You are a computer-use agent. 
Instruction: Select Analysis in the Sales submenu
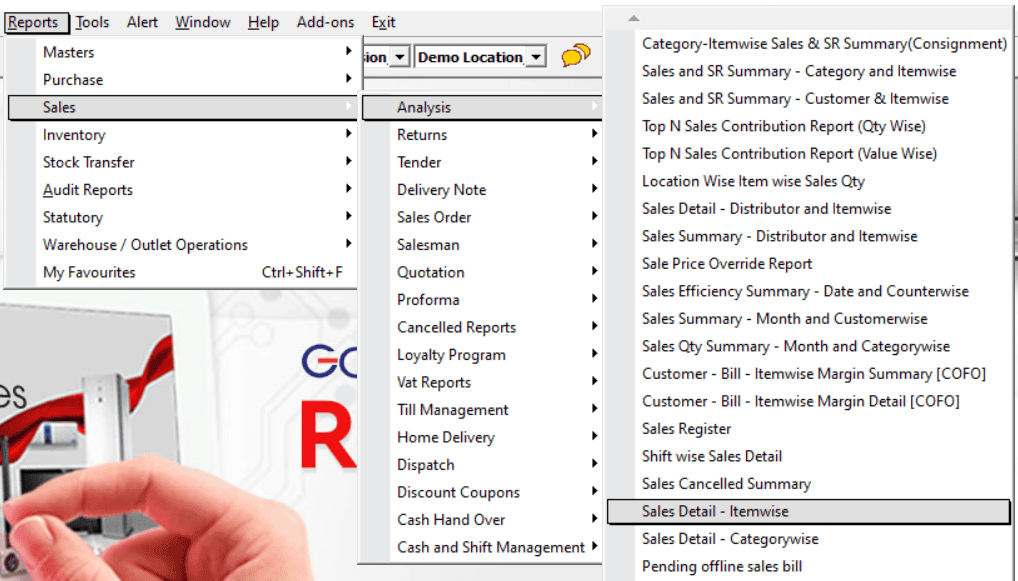[482, 107]
